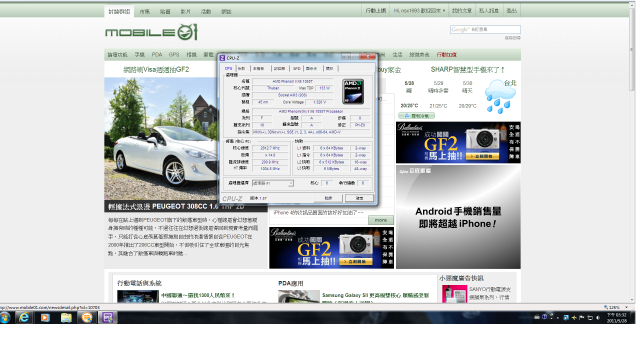Image resolution: width=640 pixels, height=360 pixels.
Task: Open the SPD tab in CPU-Z
Action: [x=297, y=68]
